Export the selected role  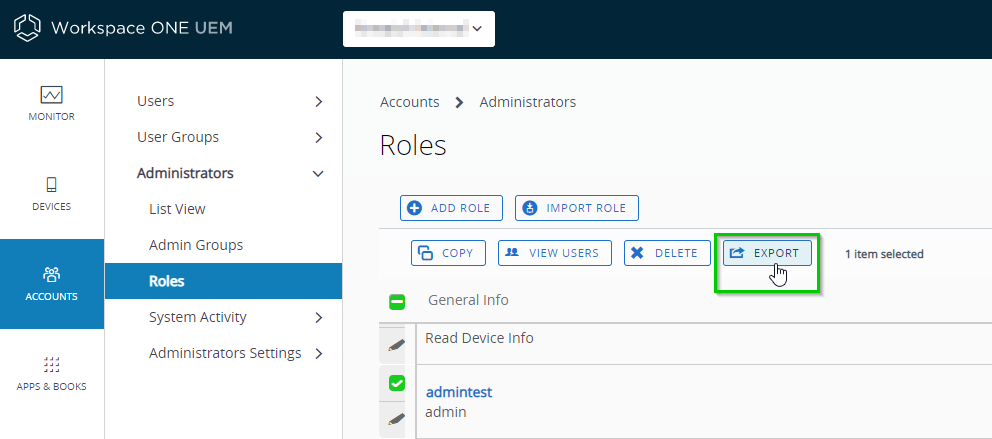[767, 253]
